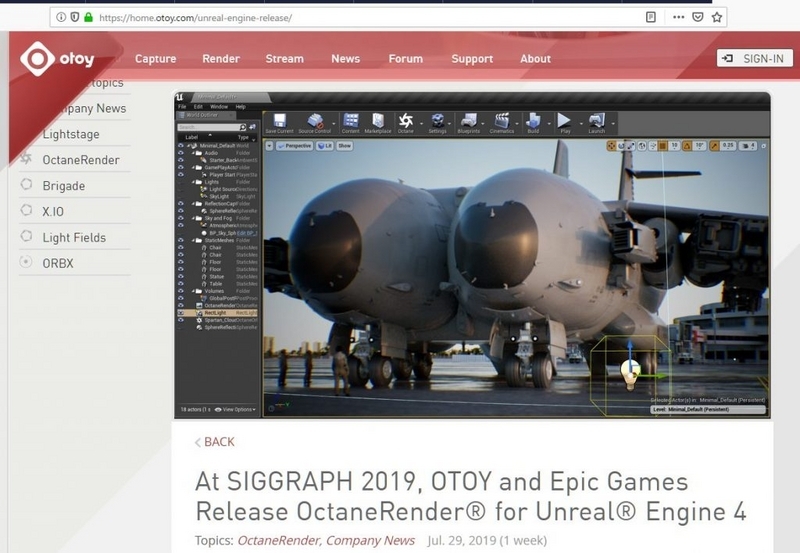Toggle reader view icon in address bar
This screenshot has width=800, height=553.
click(x=651, y=17)
